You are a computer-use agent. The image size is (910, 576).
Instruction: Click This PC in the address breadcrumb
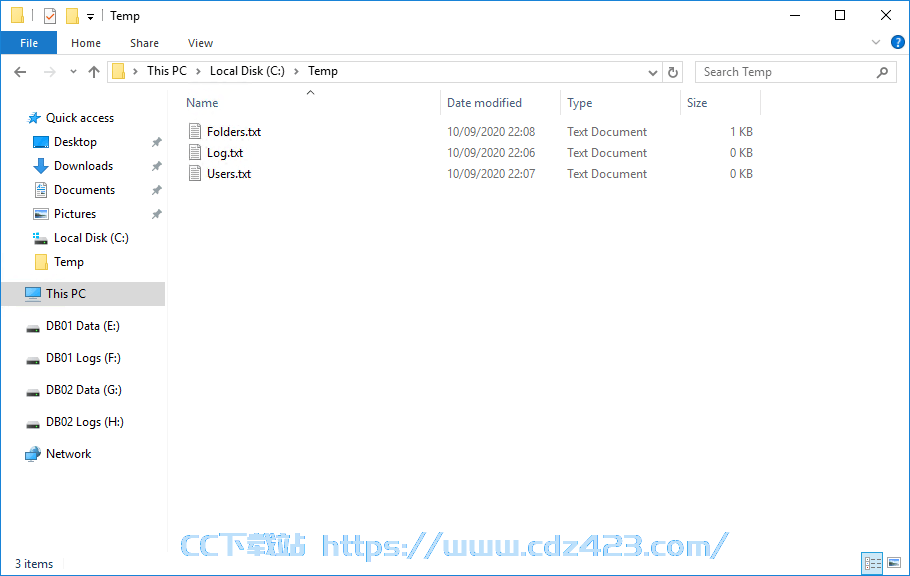[167, 71]
